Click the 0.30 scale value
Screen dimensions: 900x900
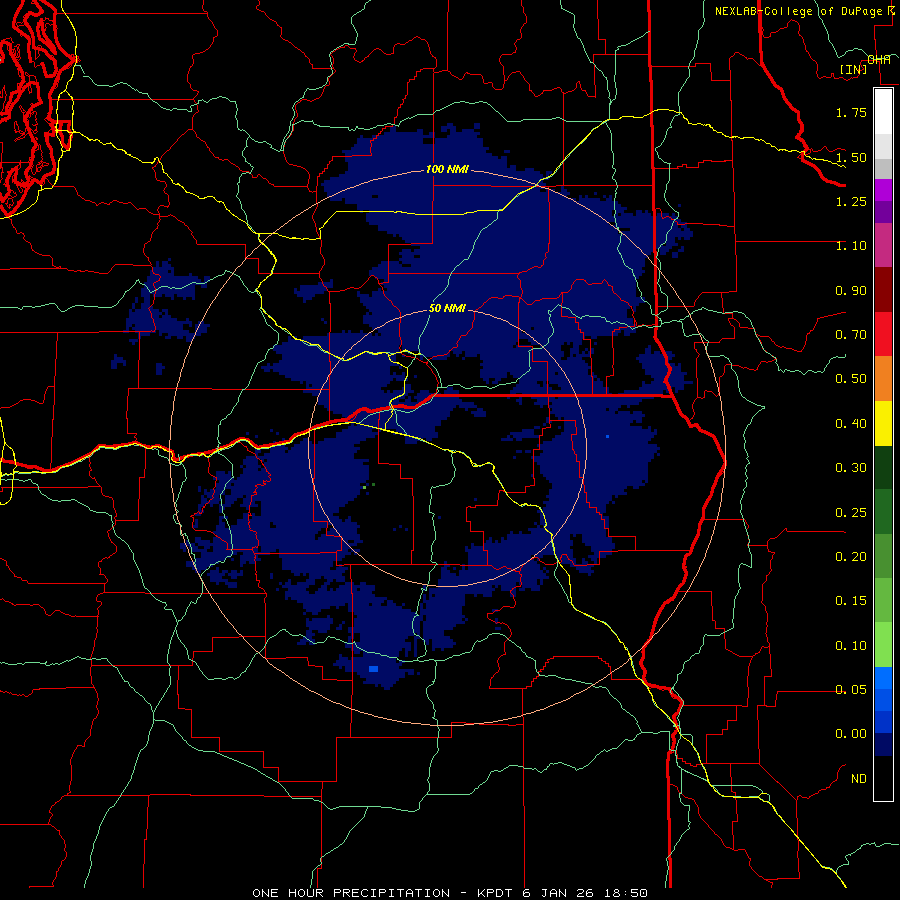851,468
